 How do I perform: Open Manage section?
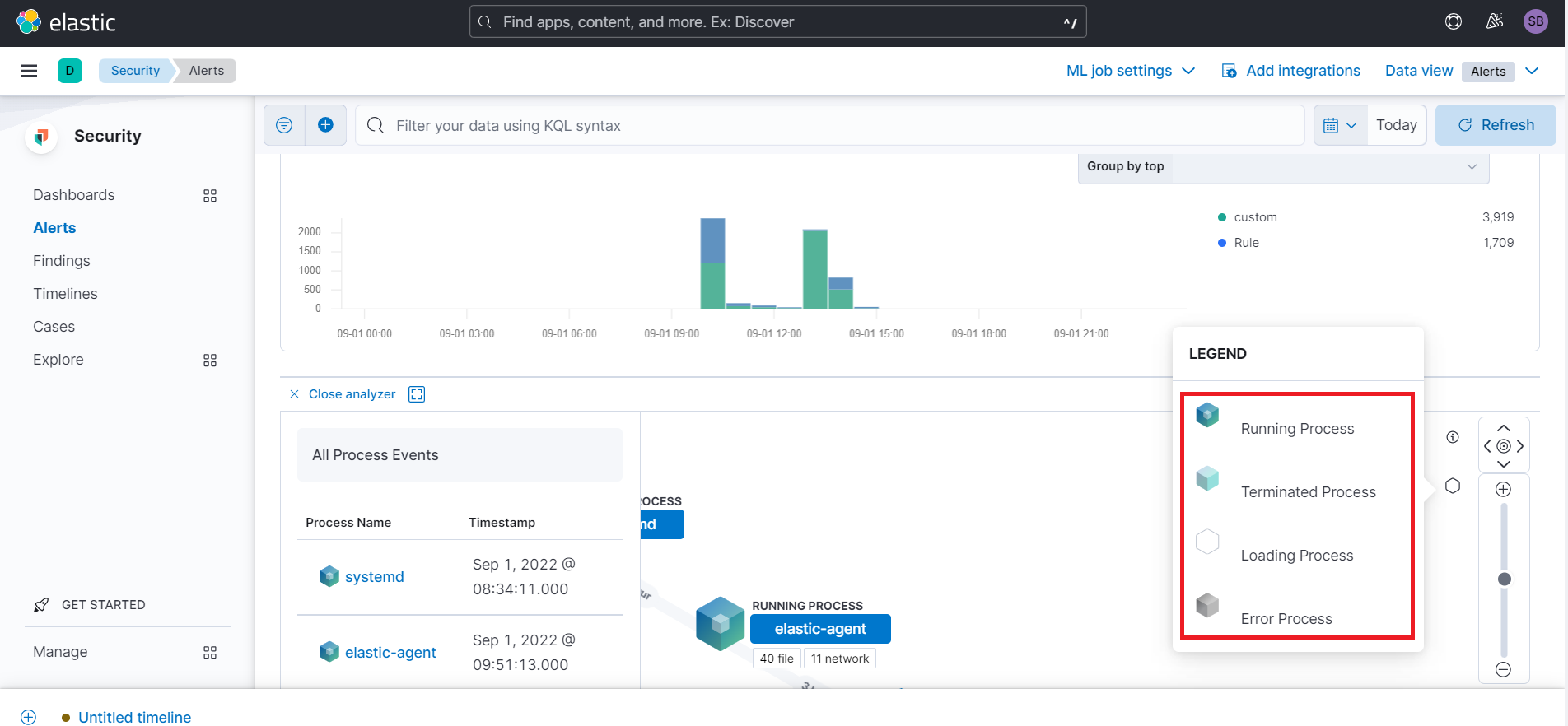[60, 652]
